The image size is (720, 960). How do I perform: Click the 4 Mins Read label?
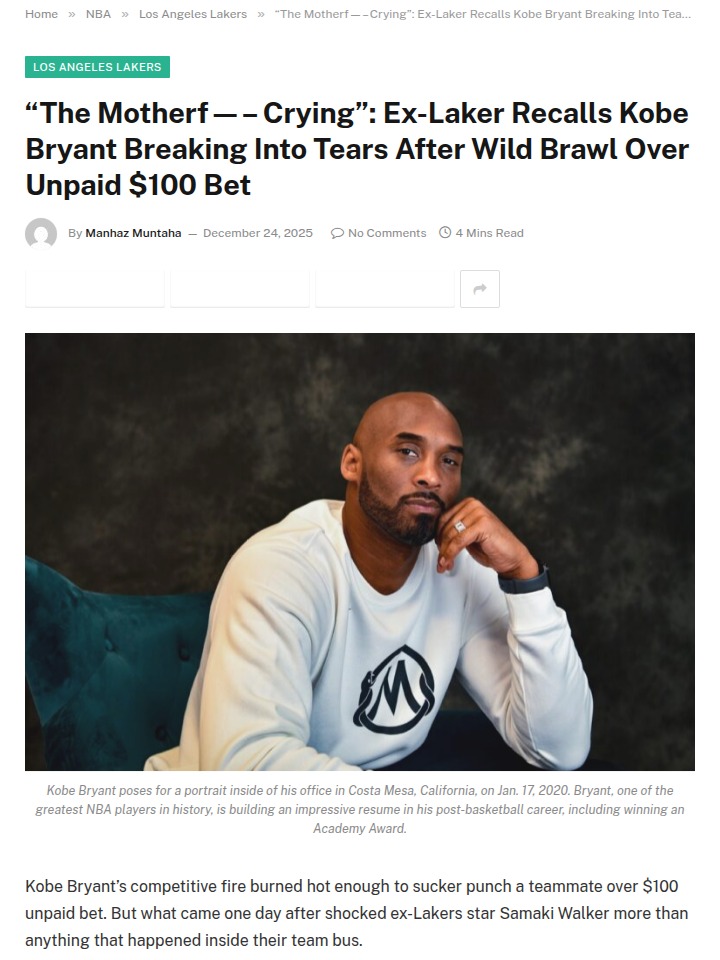tap(489, 233)
